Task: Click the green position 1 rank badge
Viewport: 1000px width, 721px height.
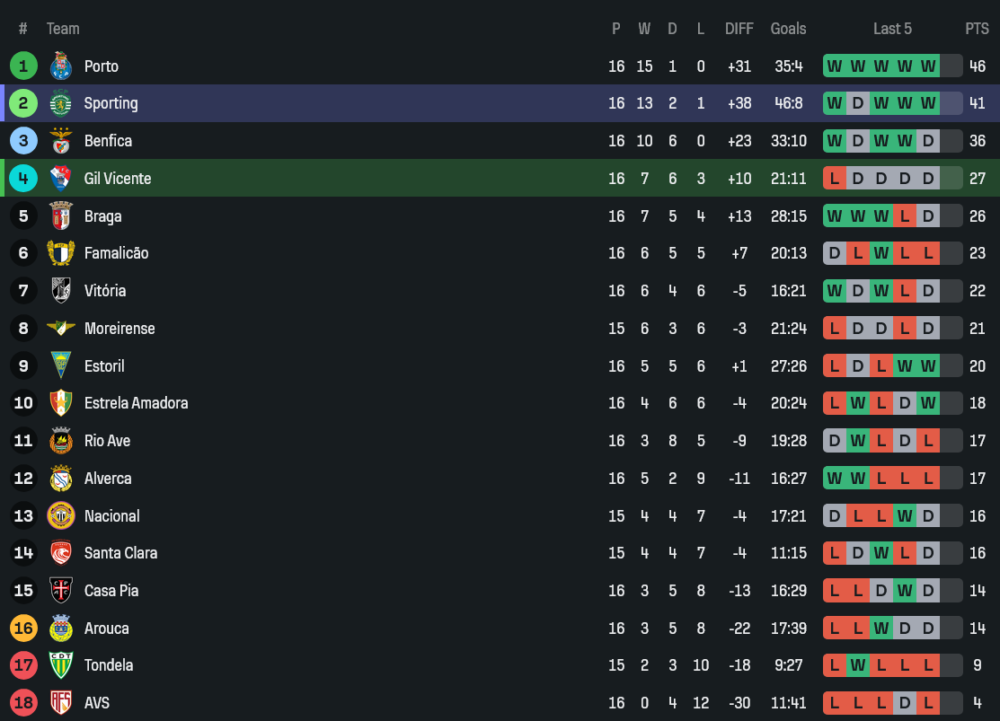Action: pos(23,66)
